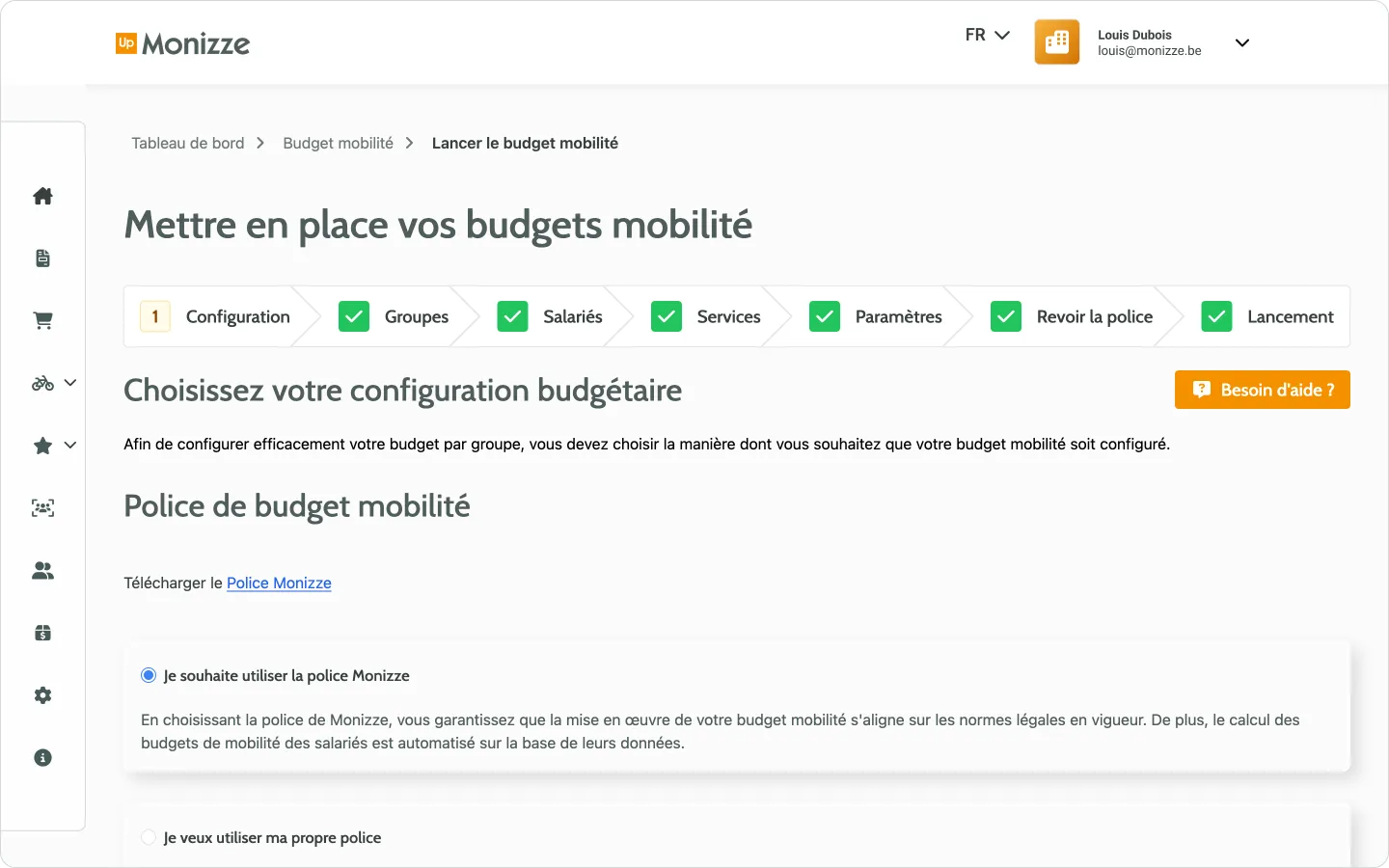
Task: Open the shopping cart icon
Action: 42,320
